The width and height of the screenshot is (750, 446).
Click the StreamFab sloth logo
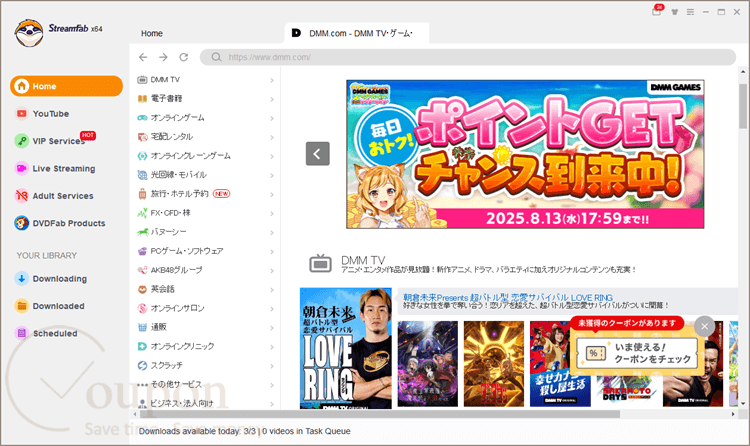[29, 33]
